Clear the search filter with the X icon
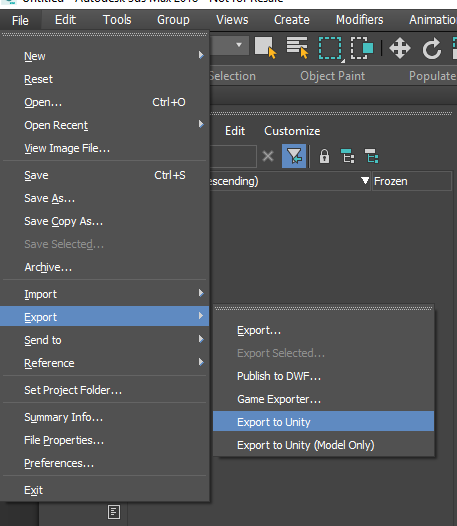Viewport: 457px width, 526px height. click(x=268, y=156)
